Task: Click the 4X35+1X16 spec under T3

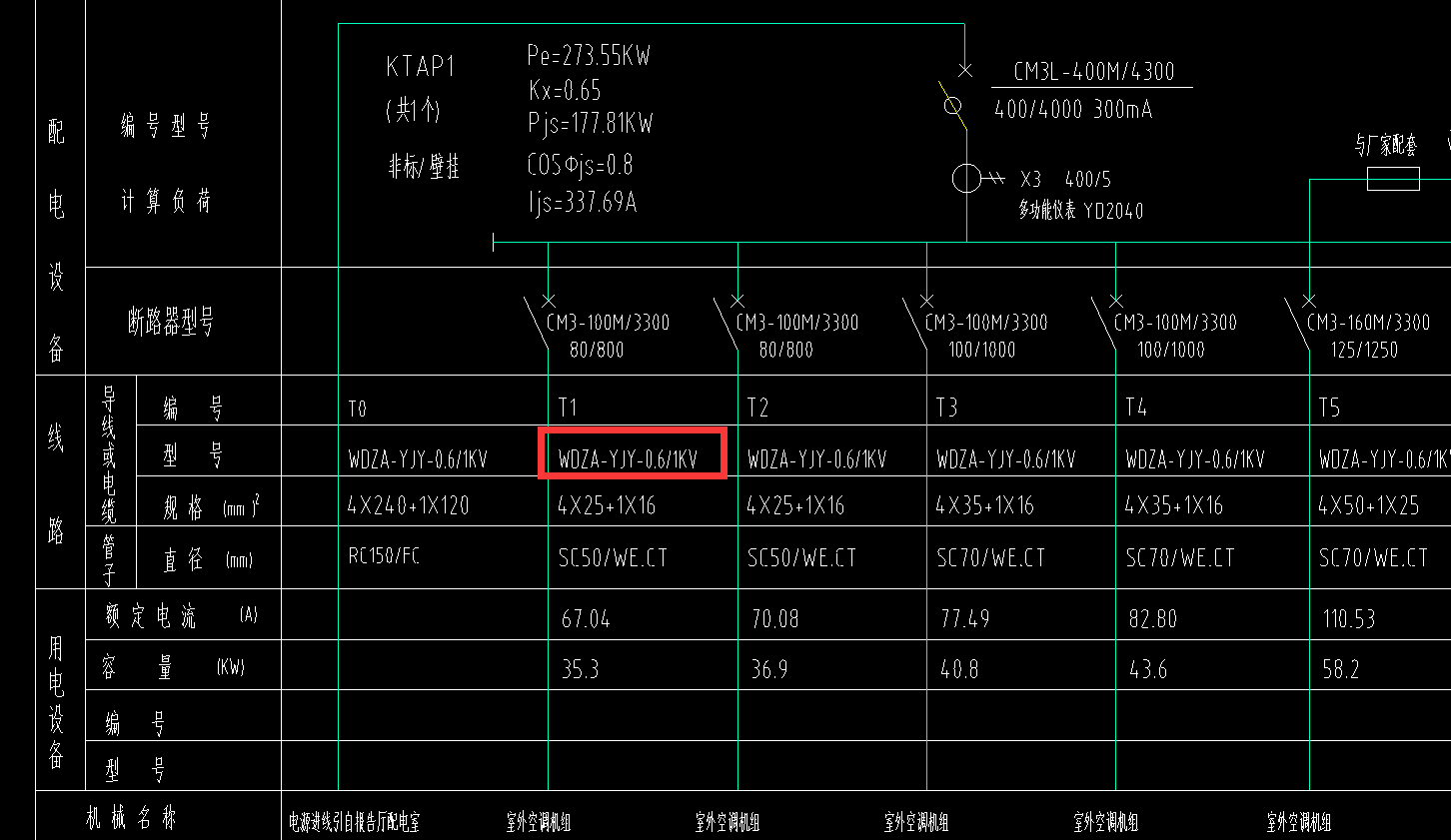Action: (x=984, y=505)
